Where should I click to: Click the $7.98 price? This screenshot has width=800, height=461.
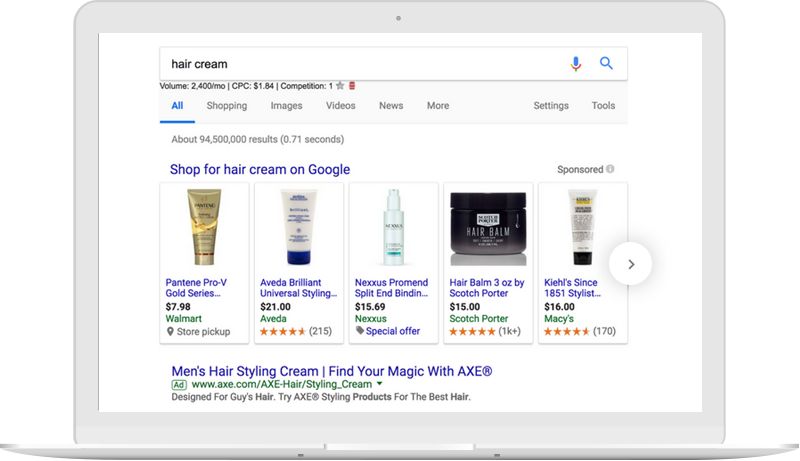[178, 306]
